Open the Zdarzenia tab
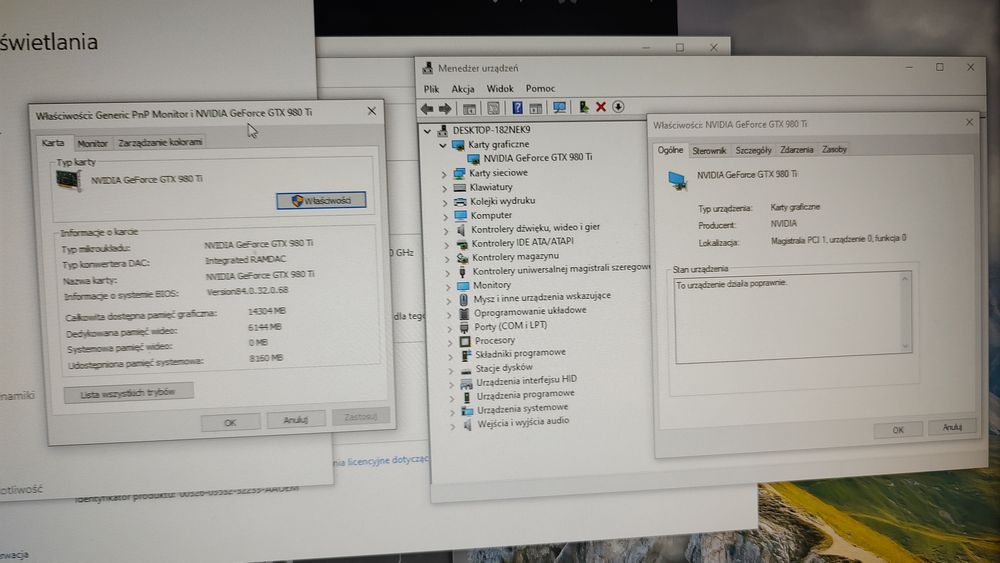The height and width of the screenshot is (563, 1000). click(797, 149)
